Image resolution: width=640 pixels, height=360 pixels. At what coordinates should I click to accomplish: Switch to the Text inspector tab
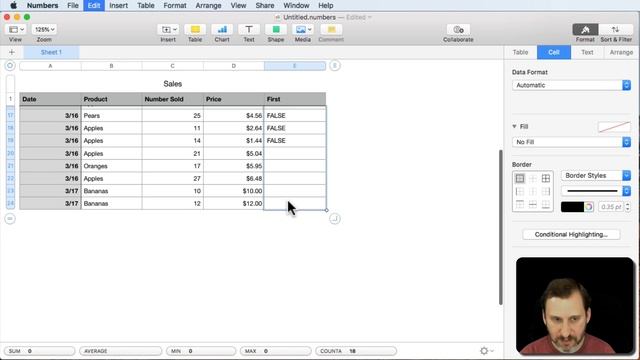(x=587, y=52)
